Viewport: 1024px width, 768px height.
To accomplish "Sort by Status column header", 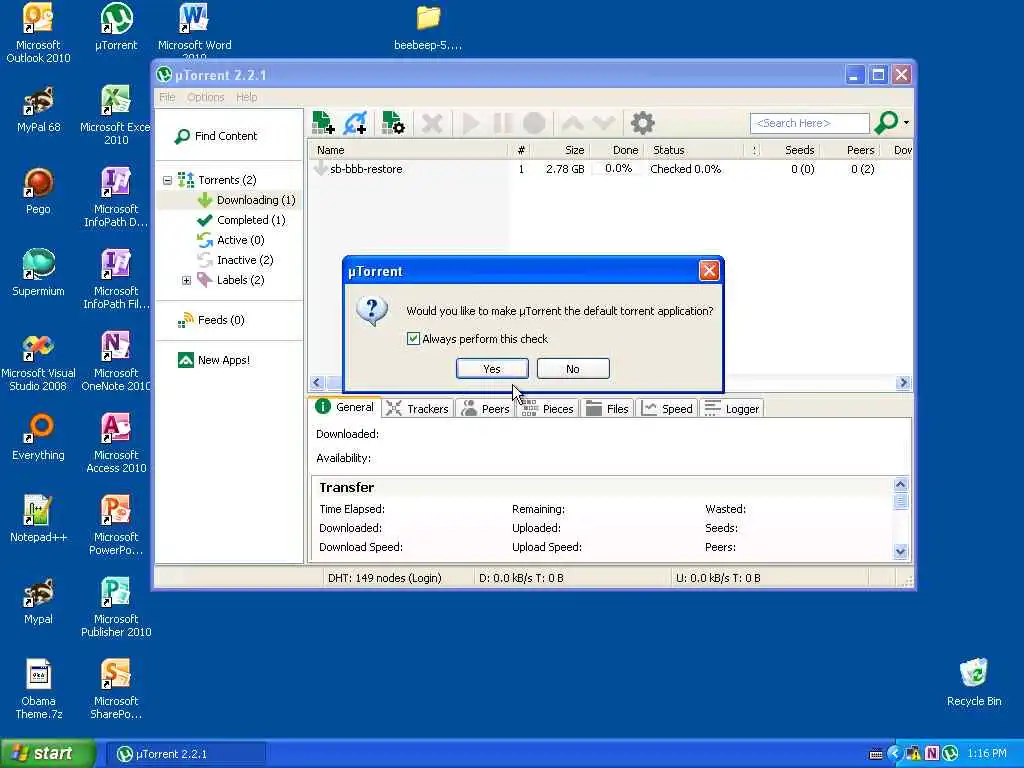I will point(694,150).
